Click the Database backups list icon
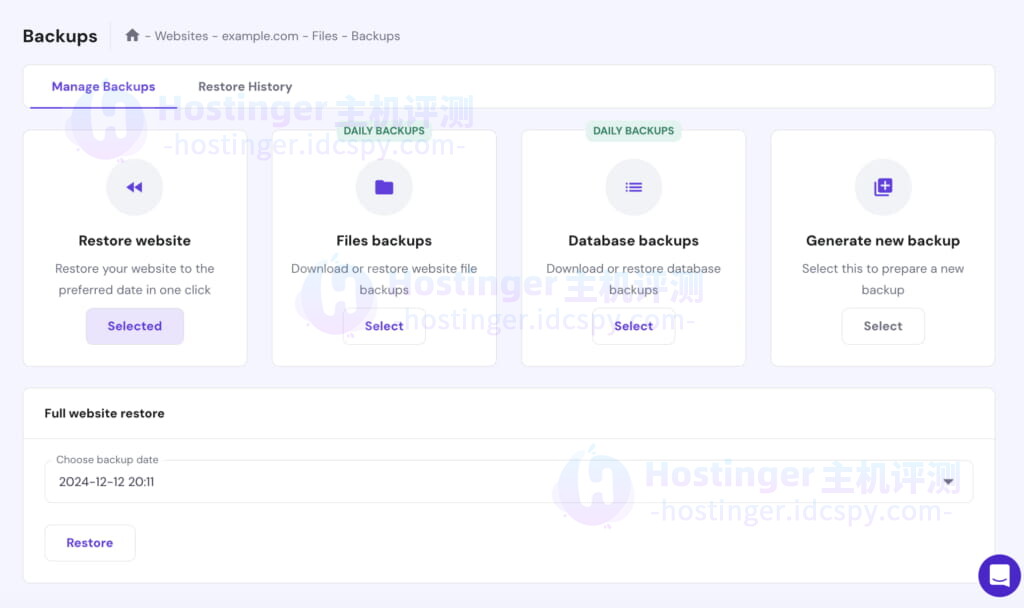This screenshot has height=608, width=1024. coord(633,187)
